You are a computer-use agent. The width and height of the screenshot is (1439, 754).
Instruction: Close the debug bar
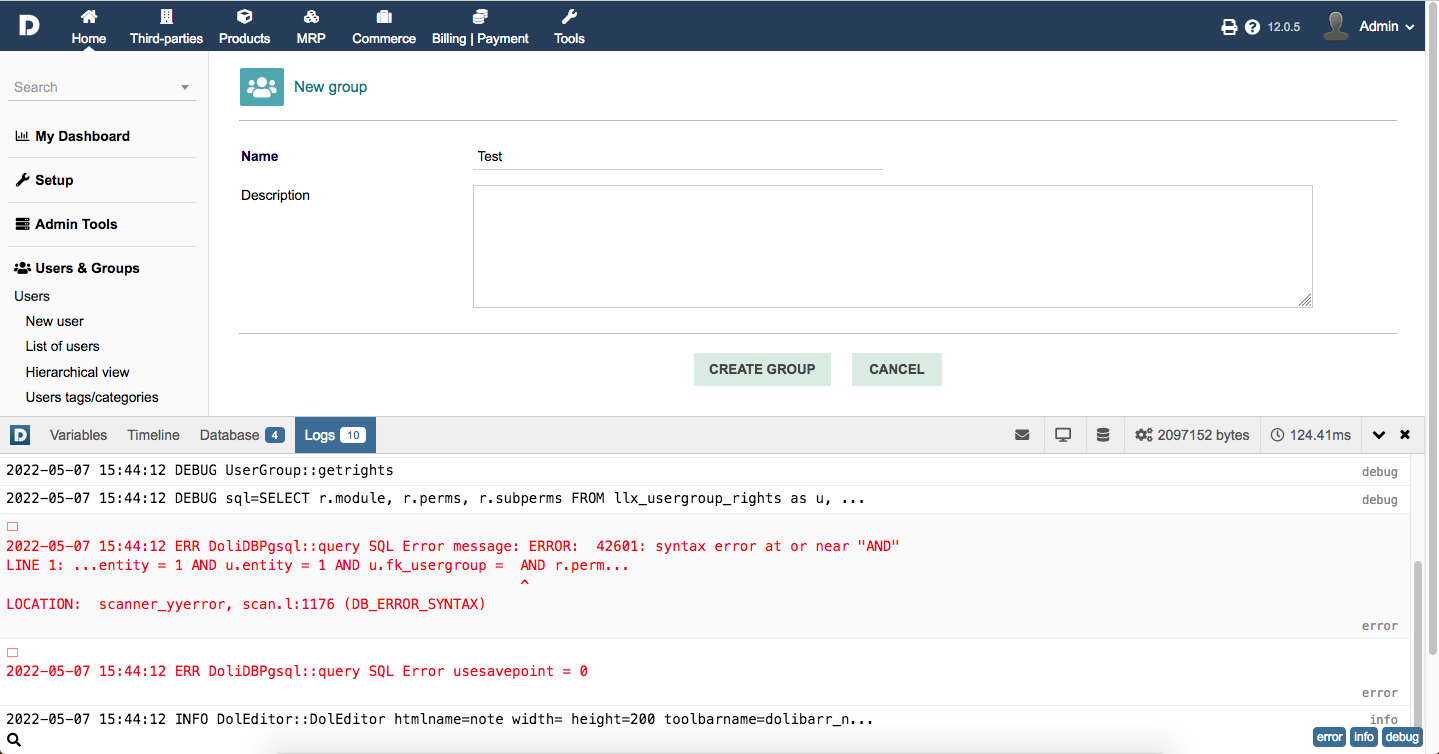click(x=1405, y=435)
